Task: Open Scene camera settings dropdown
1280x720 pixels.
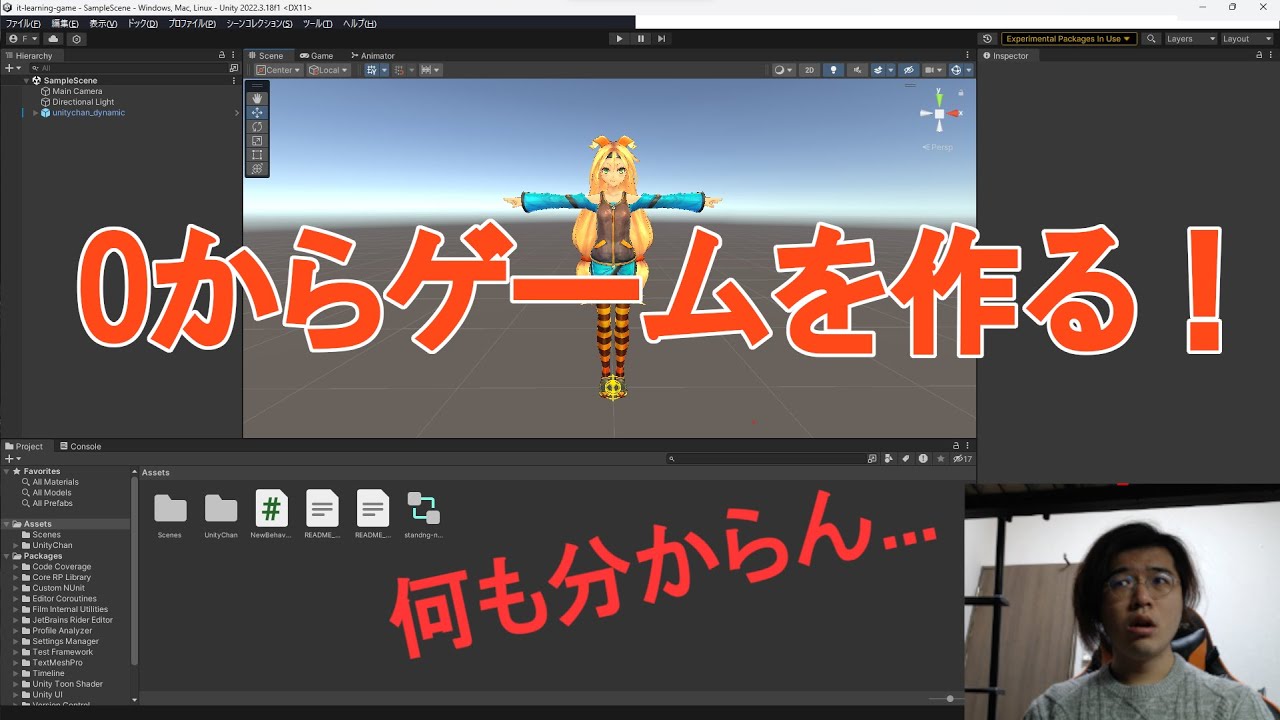Action: 933,70
